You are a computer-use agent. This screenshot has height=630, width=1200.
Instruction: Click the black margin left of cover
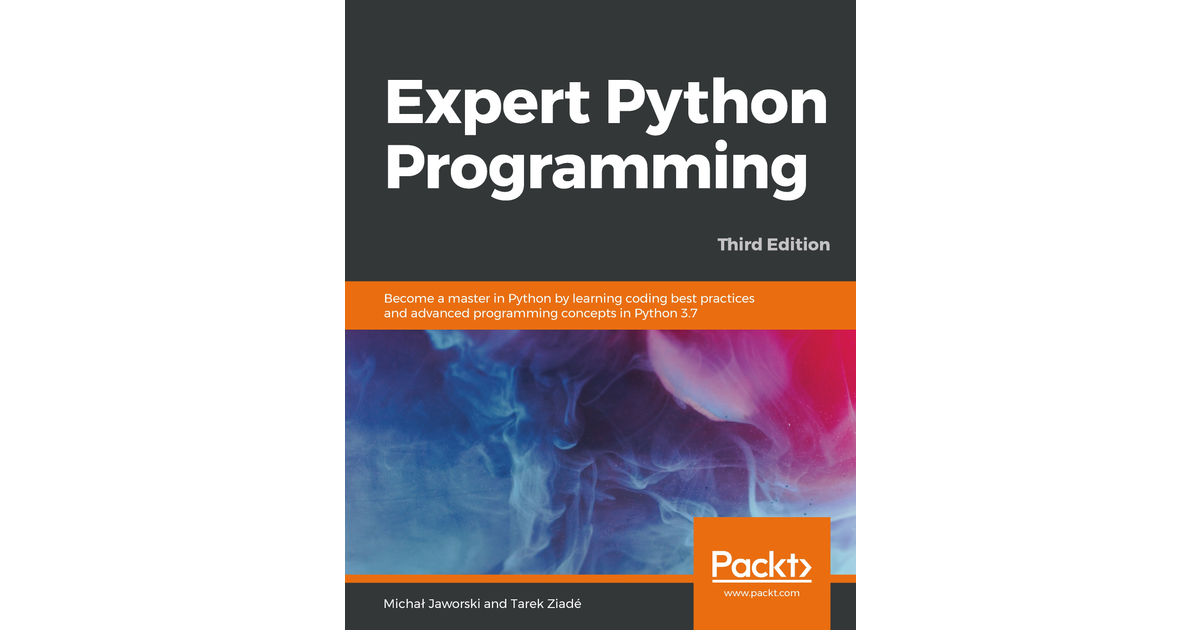point(170,315)
